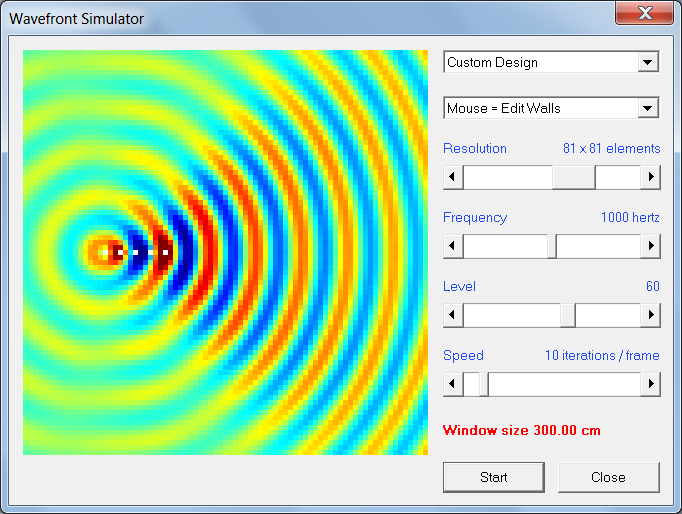Click the Speed label
682x514 pixels.
click(463, 355)
